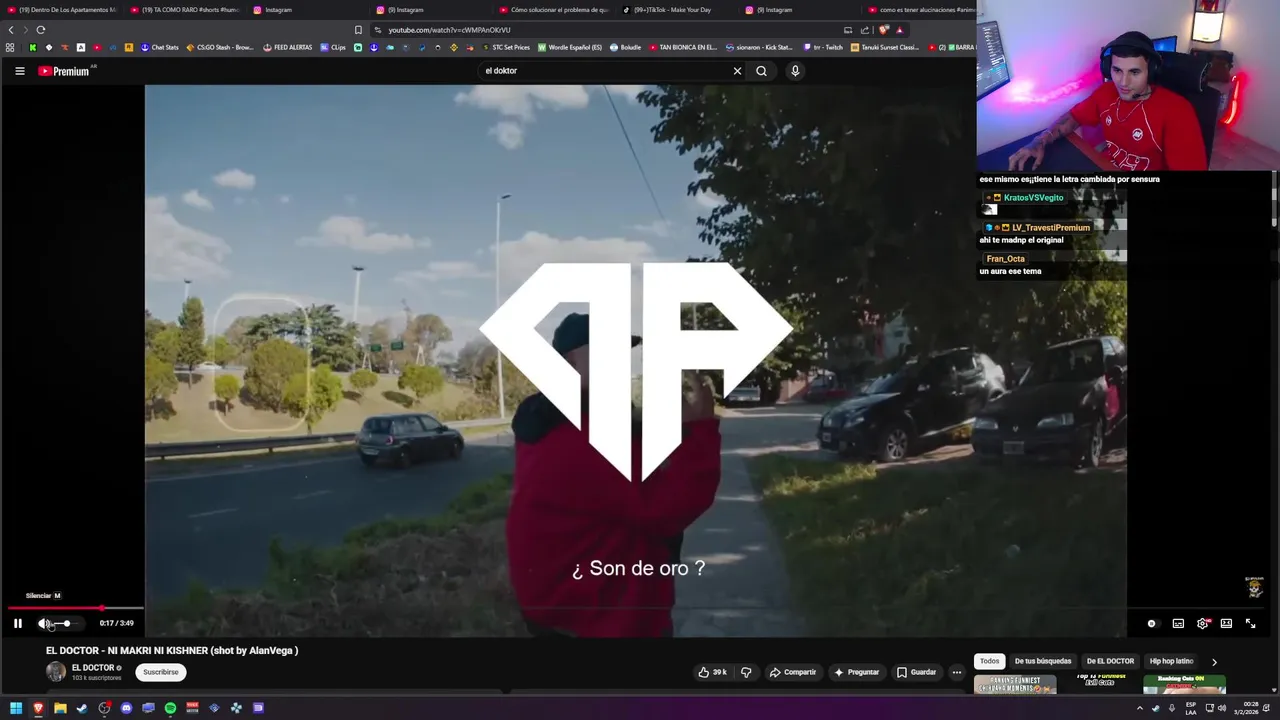Open the EL DOCTOR channel avatar
Screen dimensions: 1280x720
click(x=56, y=672)
